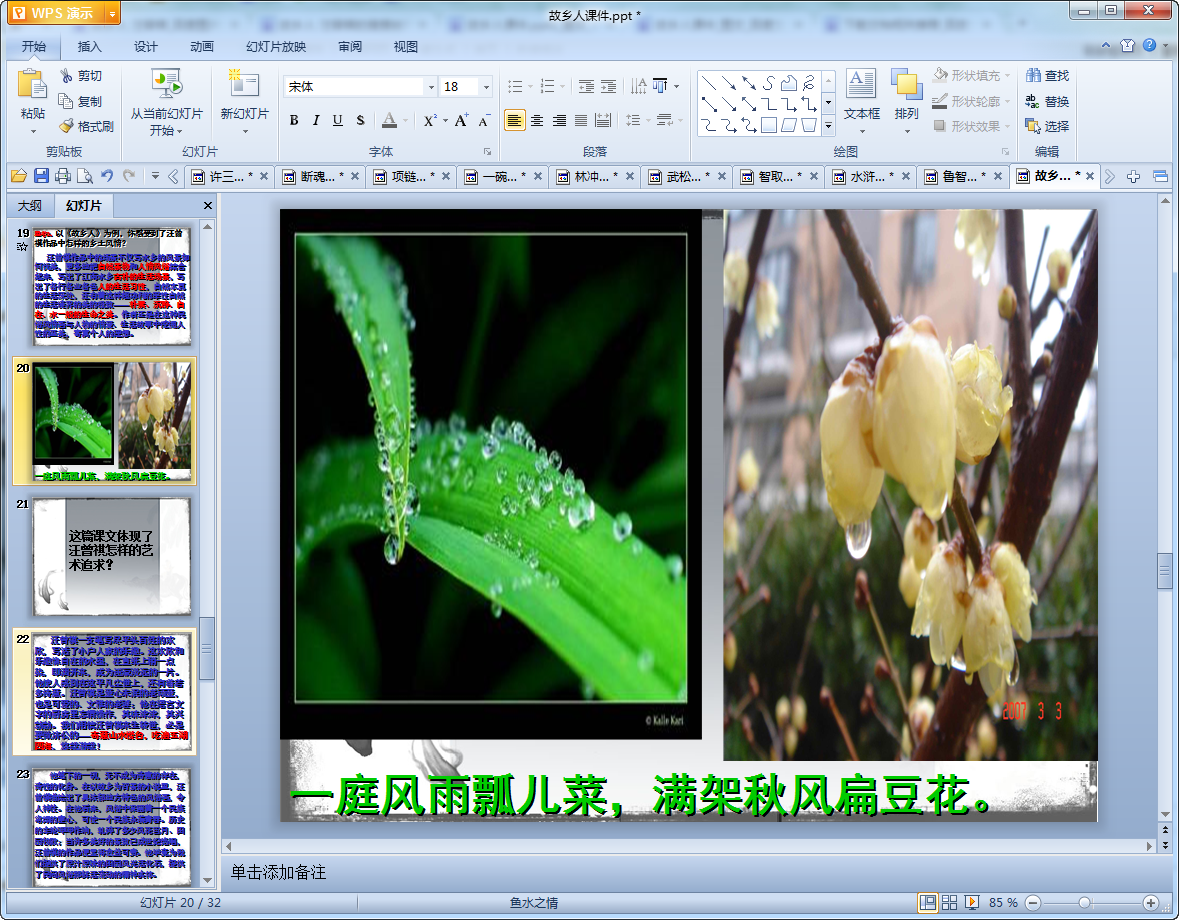Undo the last action

click(x=107, y=176)
